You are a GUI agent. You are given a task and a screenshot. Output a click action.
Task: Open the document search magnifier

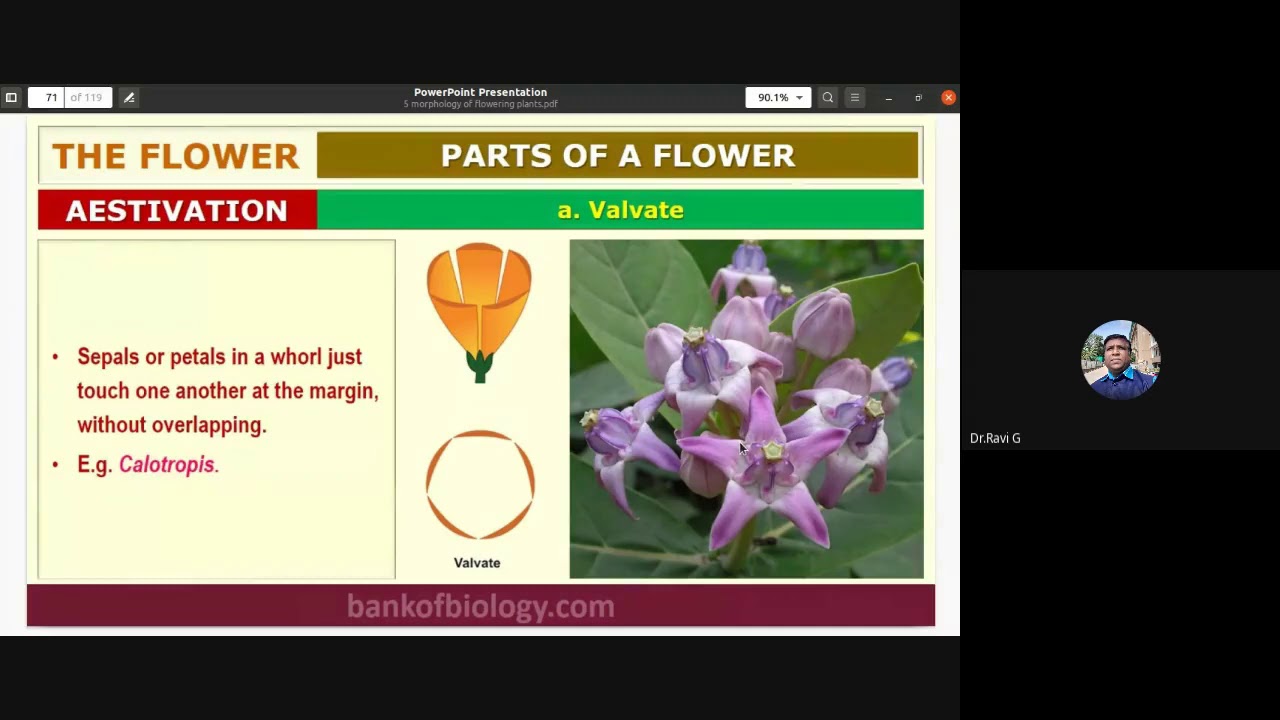click(x=827, y=97)
